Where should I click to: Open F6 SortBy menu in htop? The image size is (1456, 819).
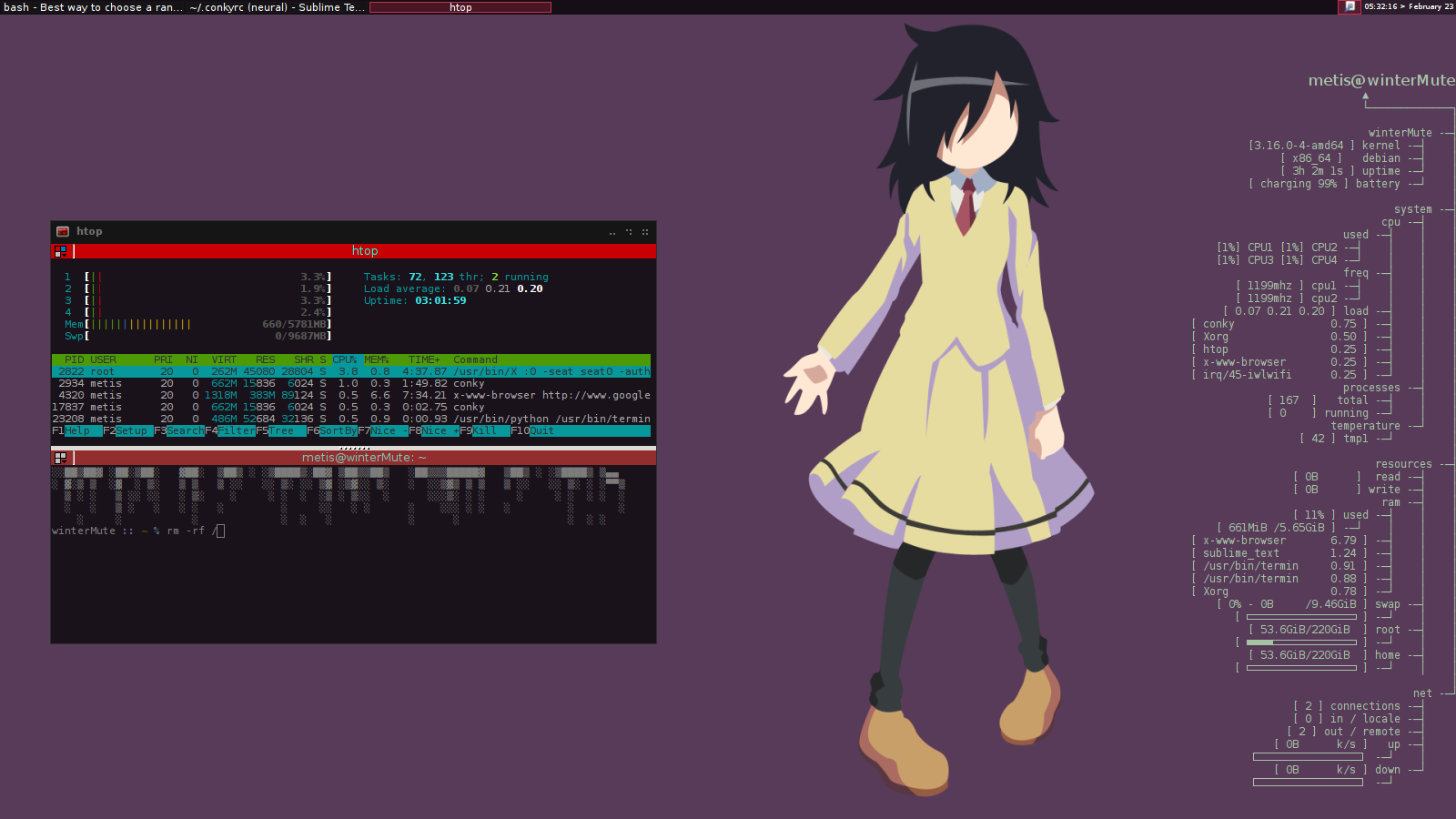click(332, 430)
